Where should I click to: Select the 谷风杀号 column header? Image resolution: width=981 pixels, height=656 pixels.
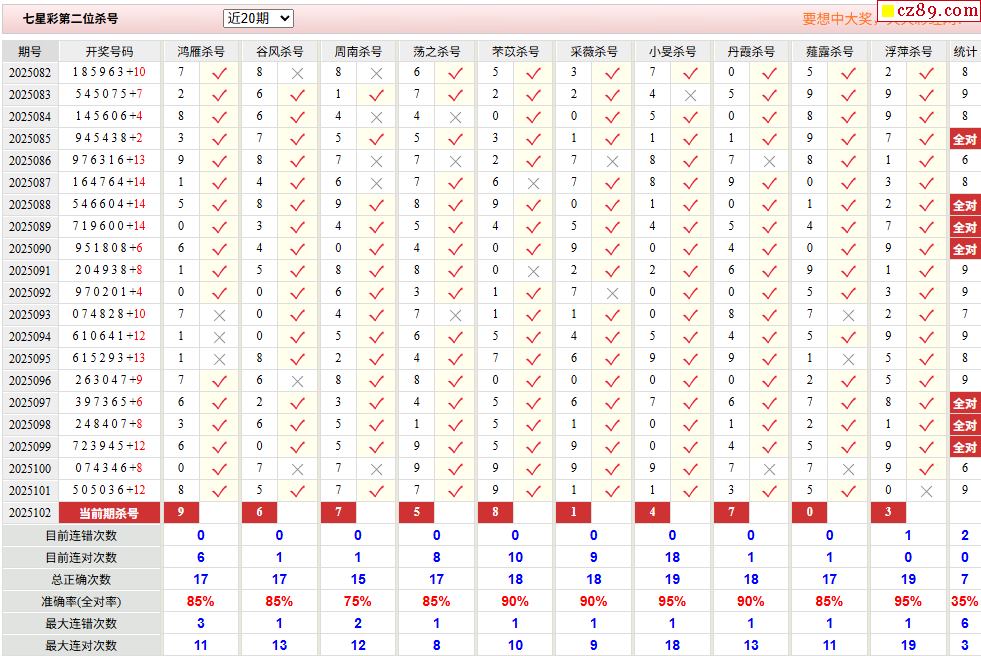coord(279,51)
